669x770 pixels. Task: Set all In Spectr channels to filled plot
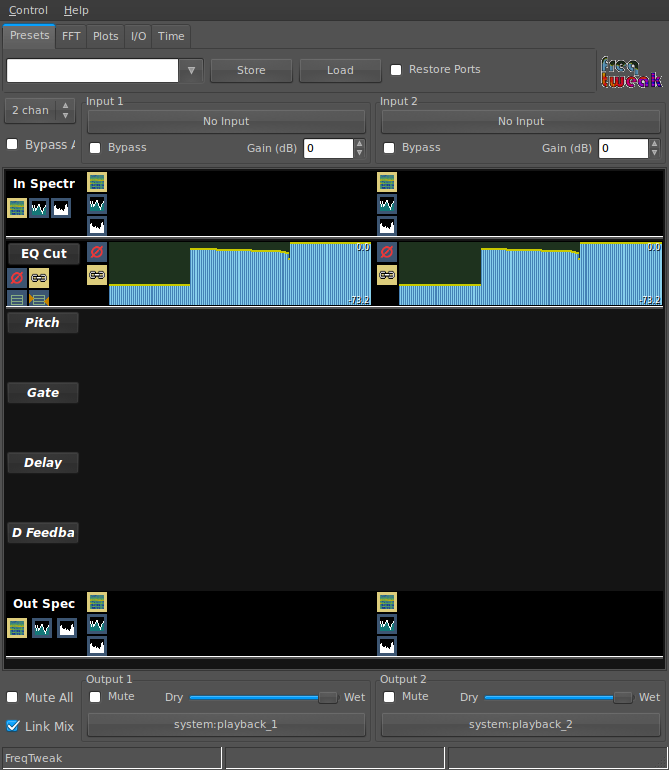tap(61, 208)
